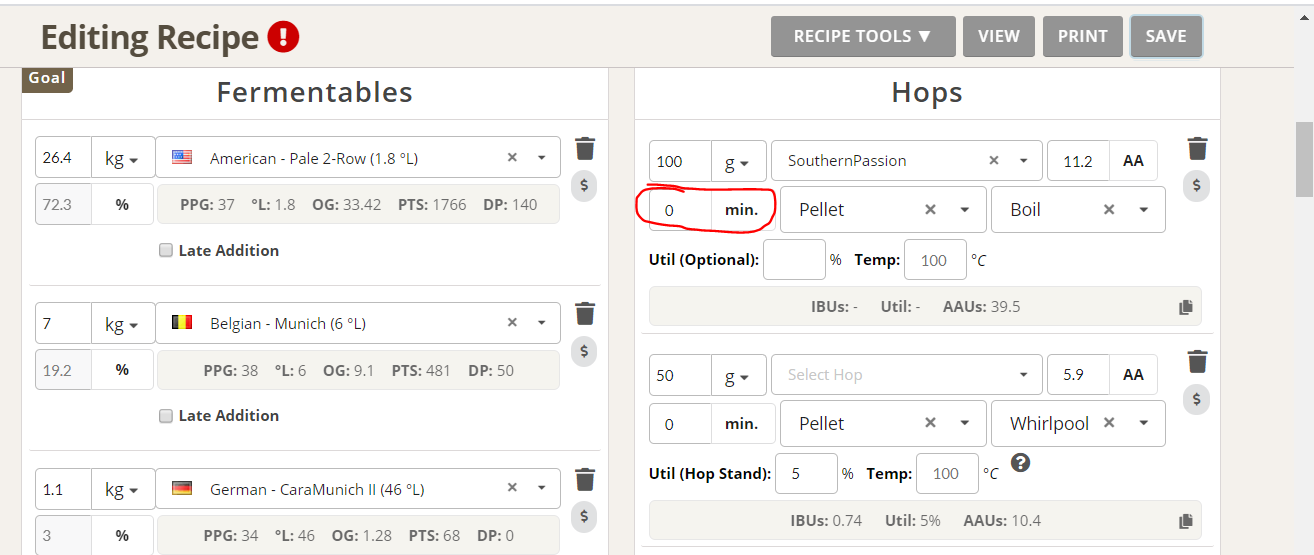The image size is (1314, 555).
Task: Open hop stand help question mark
Action: coord(1021,463)
